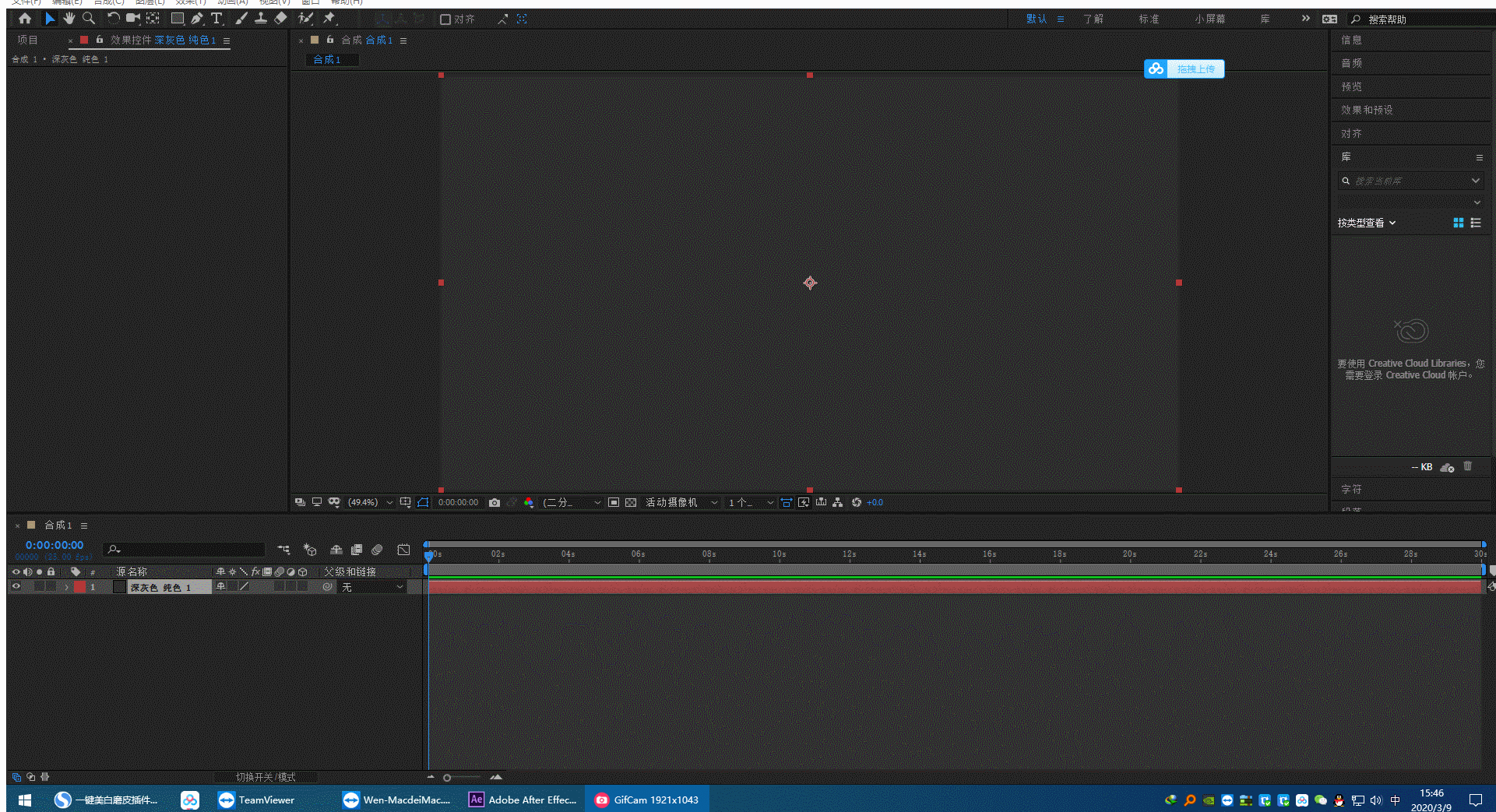Open the grid and guide options icon
Viewport: 1496px width, 812px height.
tap(406, 503)
